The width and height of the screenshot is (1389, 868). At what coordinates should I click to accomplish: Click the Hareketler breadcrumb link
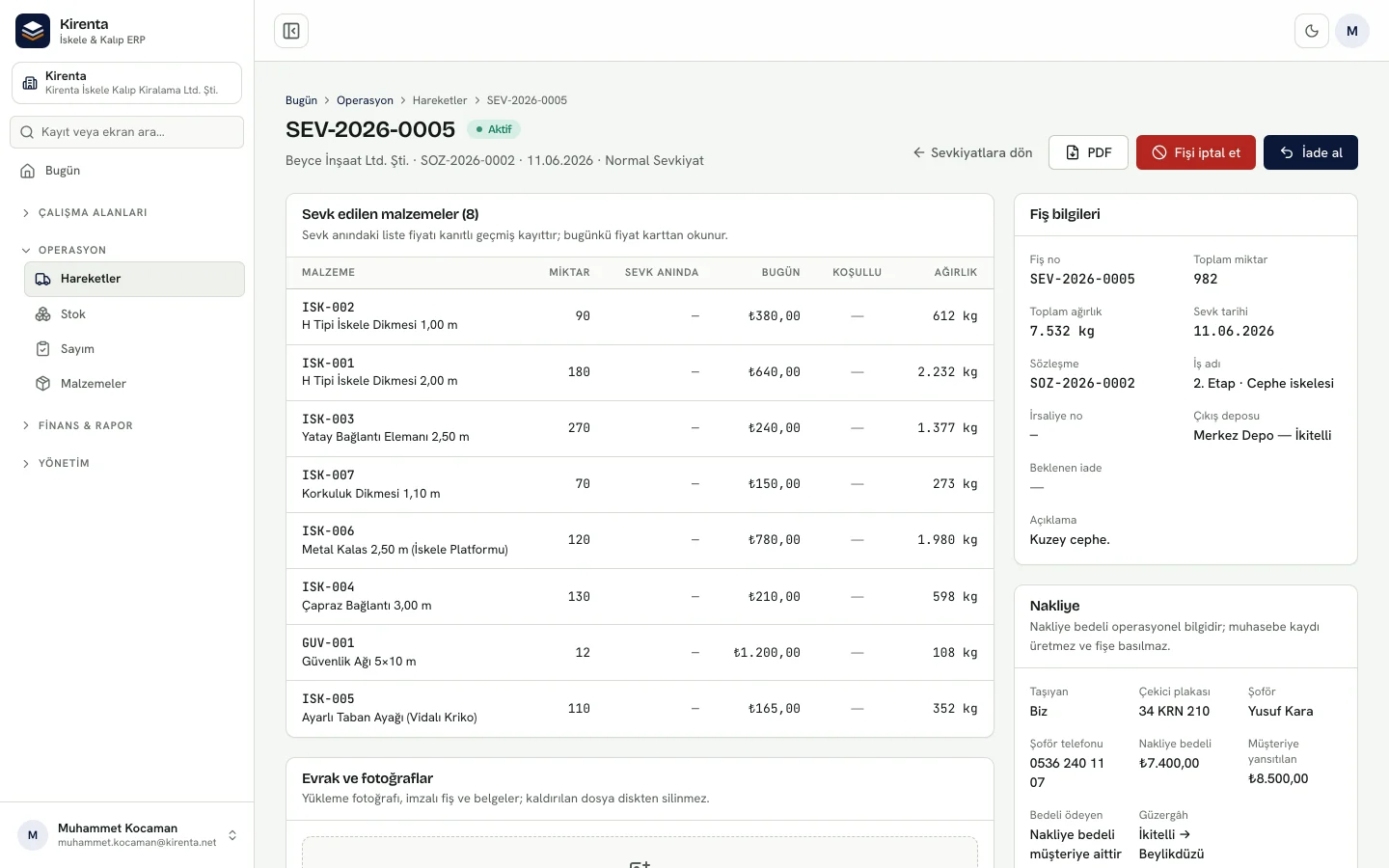click(440, 100)
